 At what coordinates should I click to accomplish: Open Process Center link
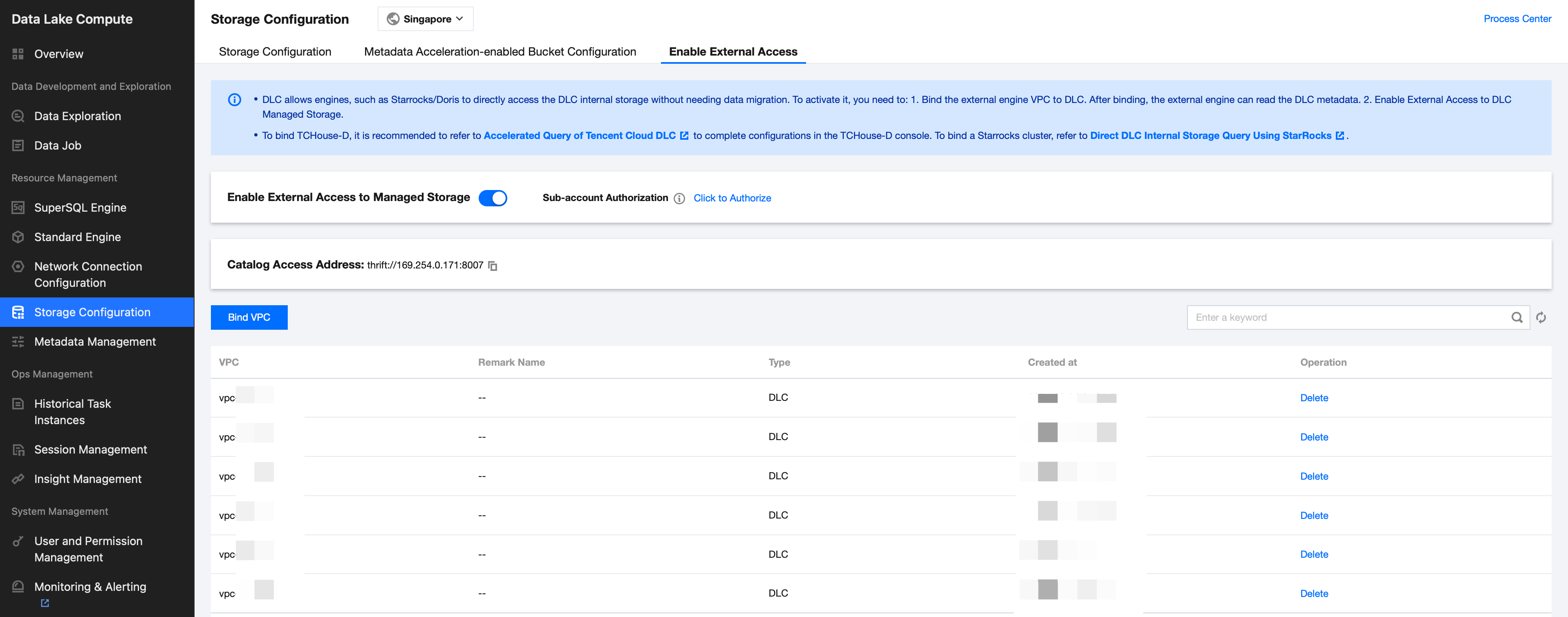(1517, 19)
